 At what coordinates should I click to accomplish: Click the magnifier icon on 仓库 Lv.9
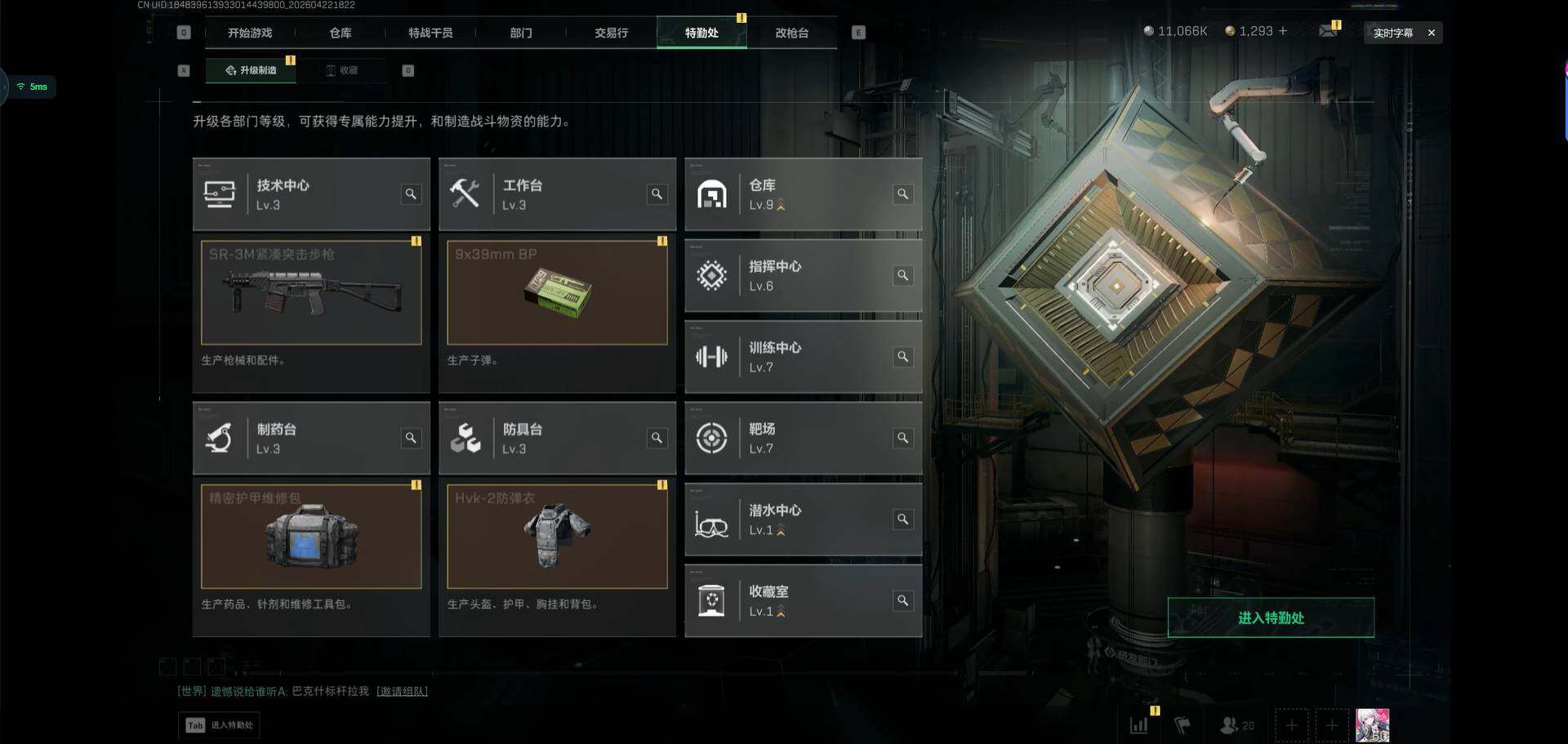click(902, 194)
